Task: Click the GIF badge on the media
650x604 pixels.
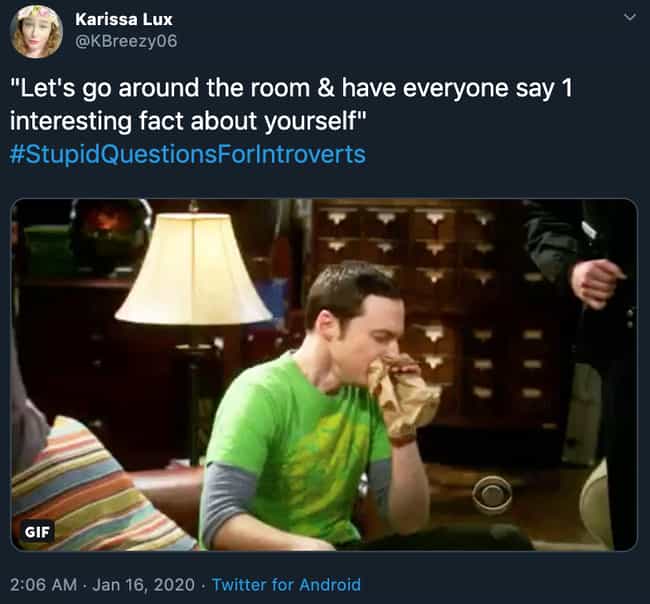Action: click(37, 531)
